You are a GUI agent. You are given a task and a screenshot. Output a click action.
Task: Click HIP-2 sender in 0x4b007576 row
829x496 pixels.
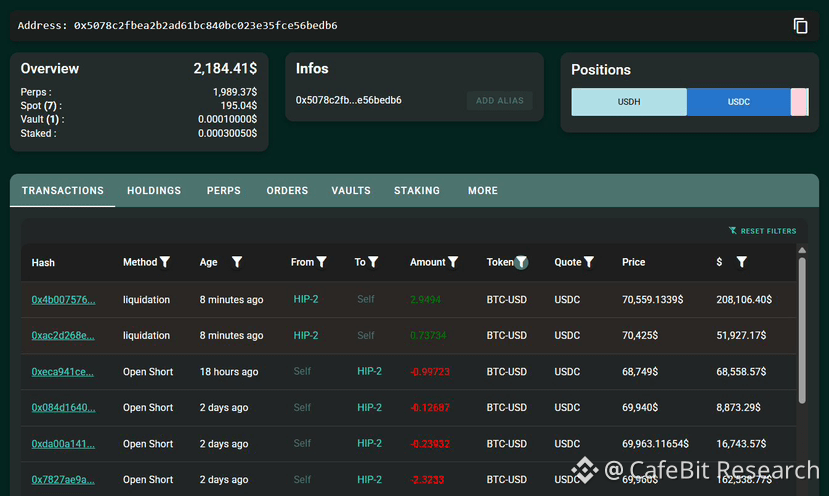click(x=306, y=299)
